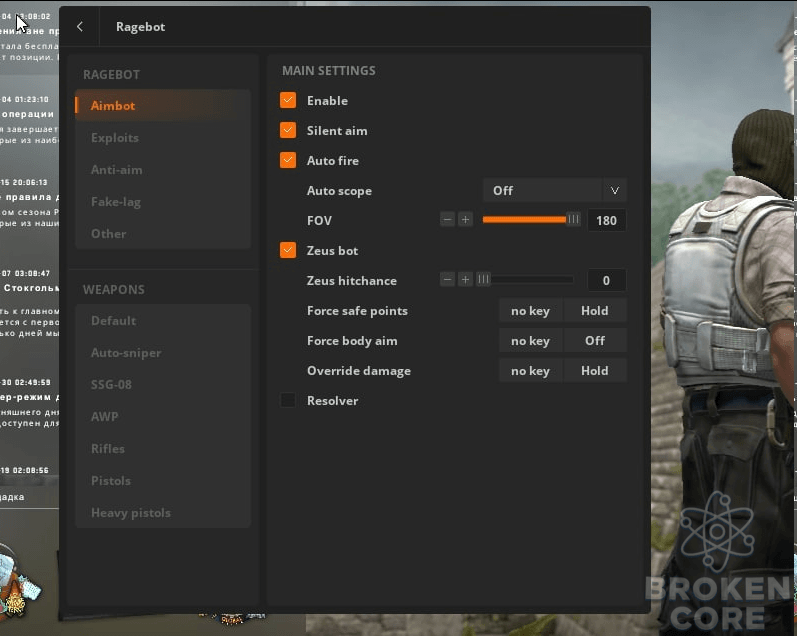Open Pistols weapon settings
The height and width of the screenshot is (636, 797).
[x=163, y=480]
